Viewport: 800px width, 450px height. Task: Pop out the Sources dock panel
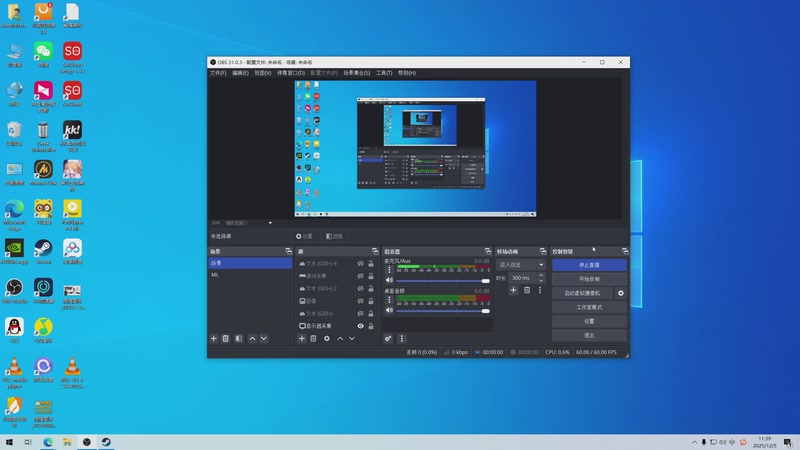375,251
